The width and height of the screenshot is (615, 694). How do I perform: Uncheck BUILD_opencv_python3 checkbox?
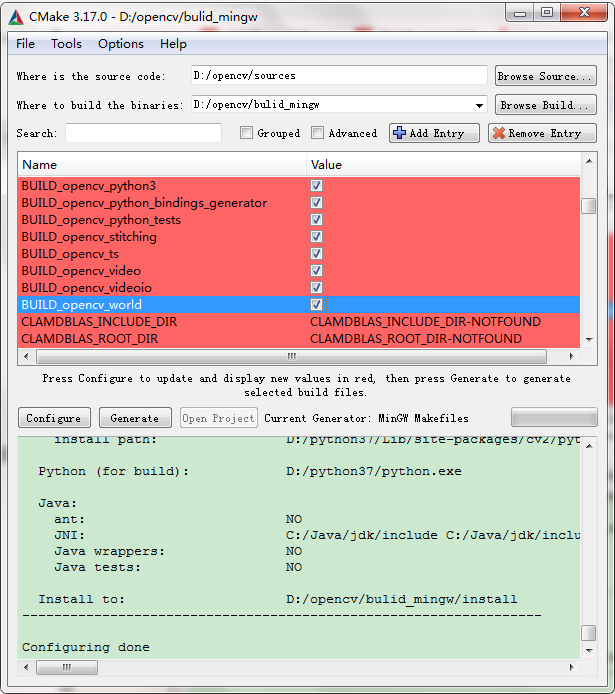[x=316, y=185]
